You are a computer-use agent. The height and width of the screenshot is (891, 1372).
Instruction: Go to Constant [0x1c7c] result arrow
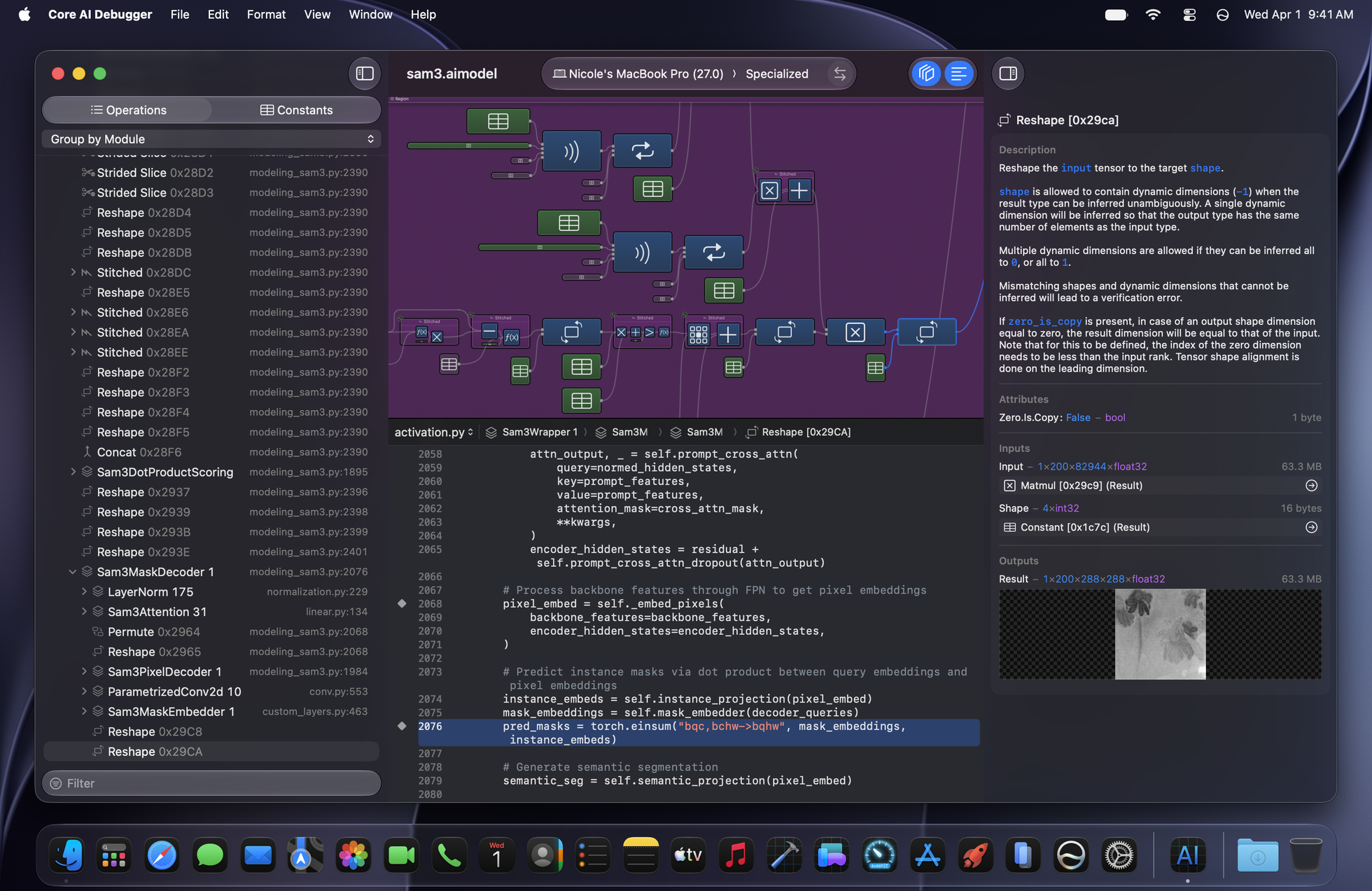[x=1311, y=527]
